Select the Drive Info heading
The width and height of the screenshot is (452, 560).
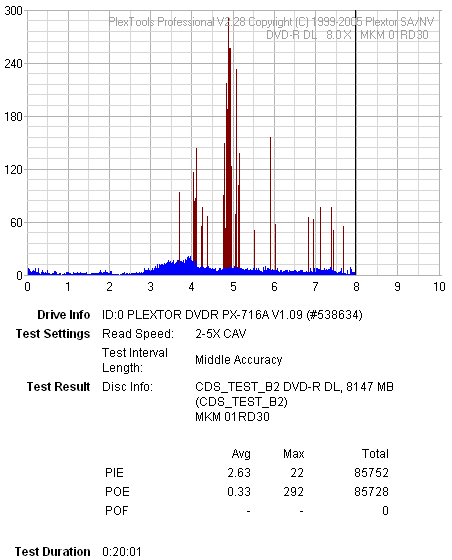point(64,315)
